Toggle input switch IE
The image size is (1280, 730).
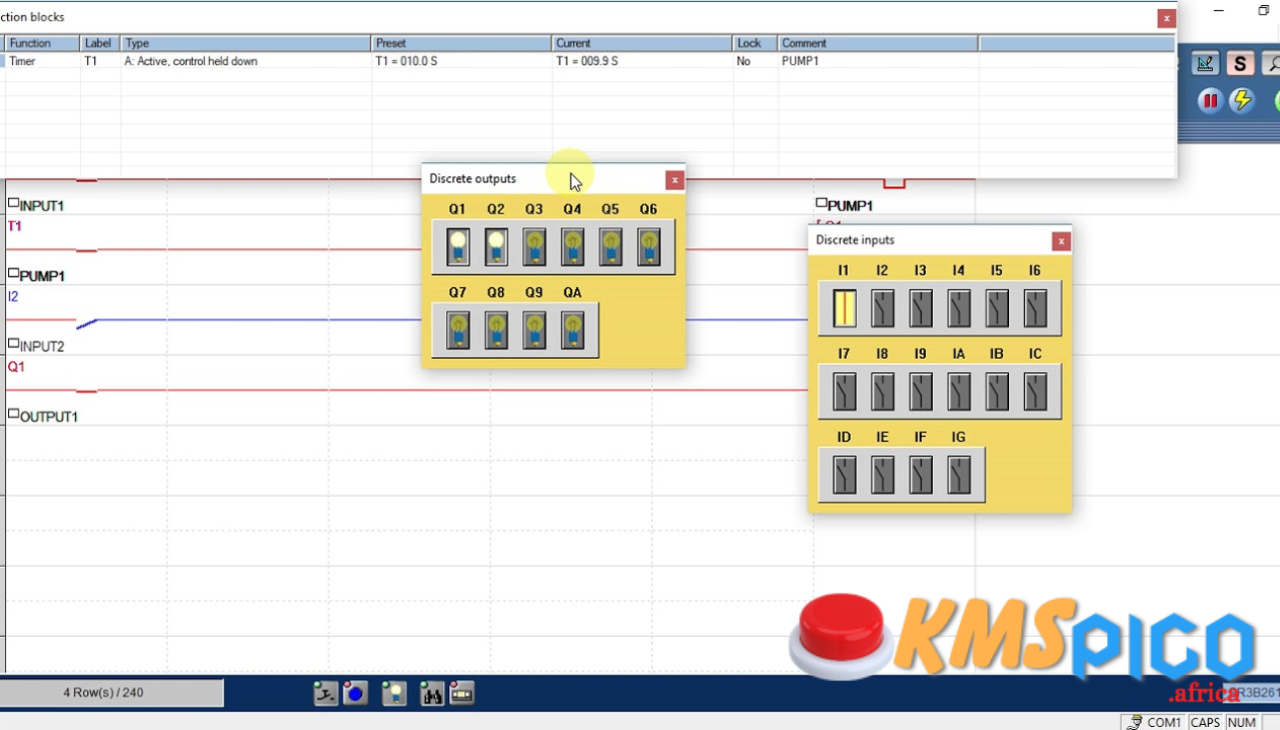tap(882, 475)
